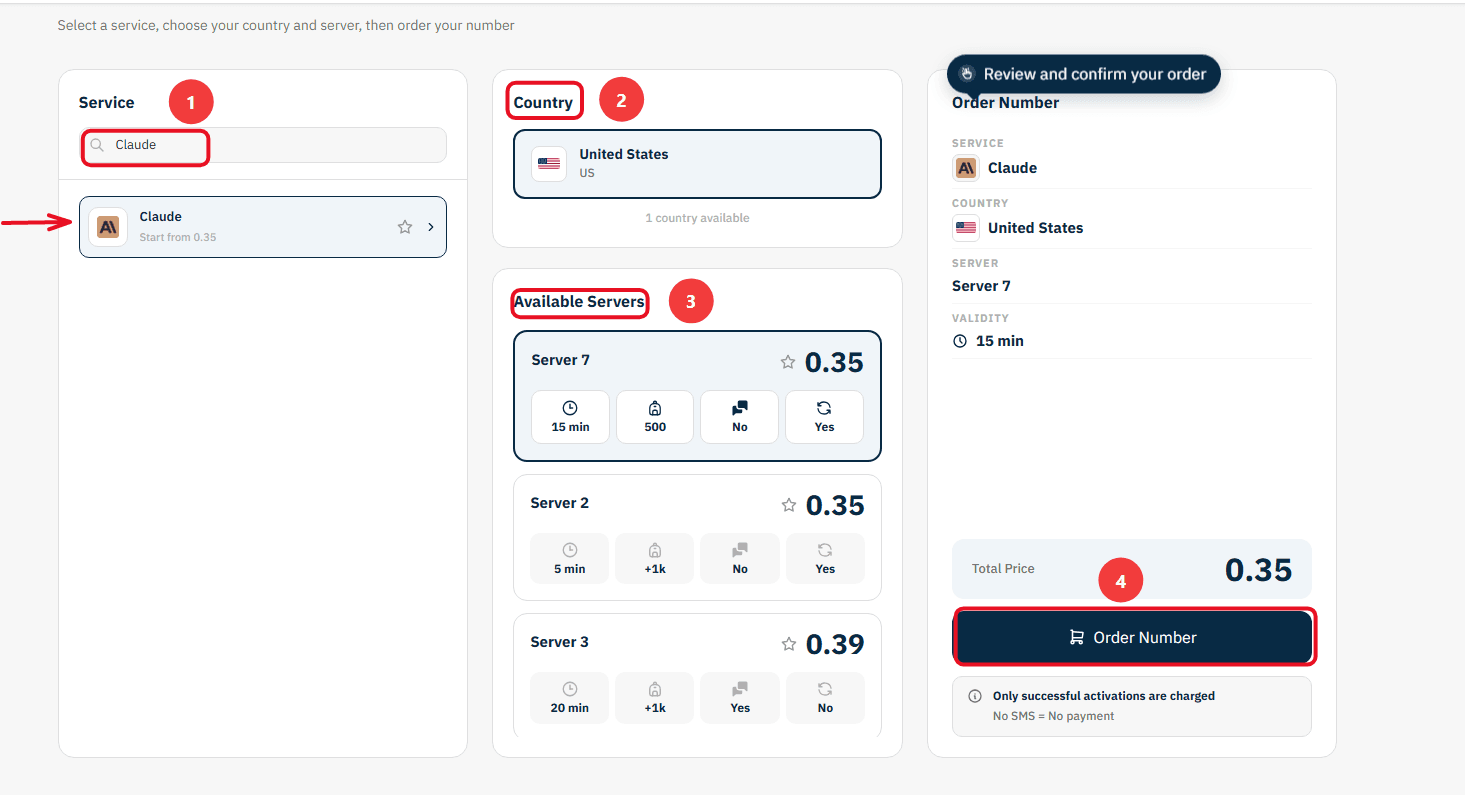The height and width of the screenshot is (795, 1465).
Task: Click the US flag in the Country card
Action: click(549, 163)
